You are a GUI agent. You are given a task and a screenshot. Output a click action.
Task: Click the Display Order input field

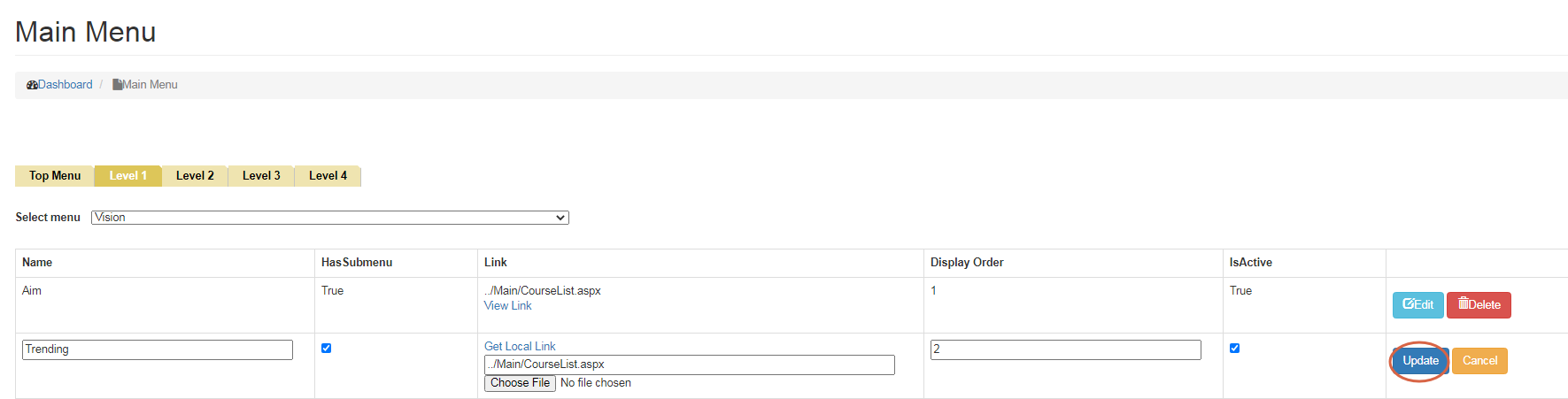[1065, 349]
